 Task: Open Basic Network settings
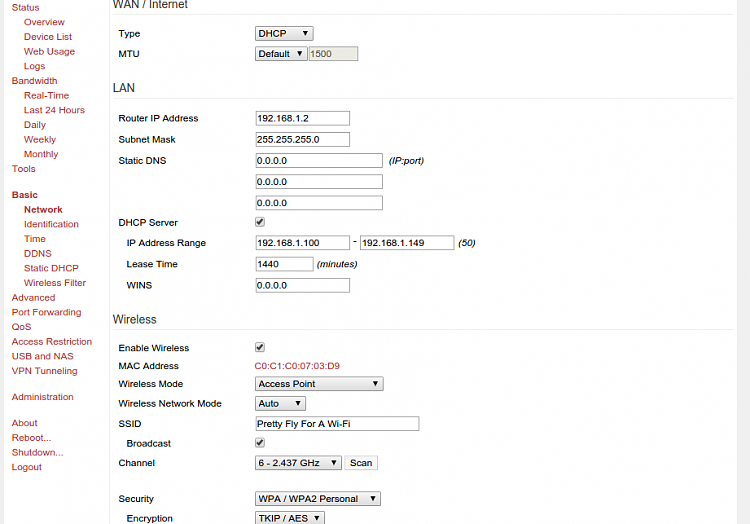tap(43, 210)
